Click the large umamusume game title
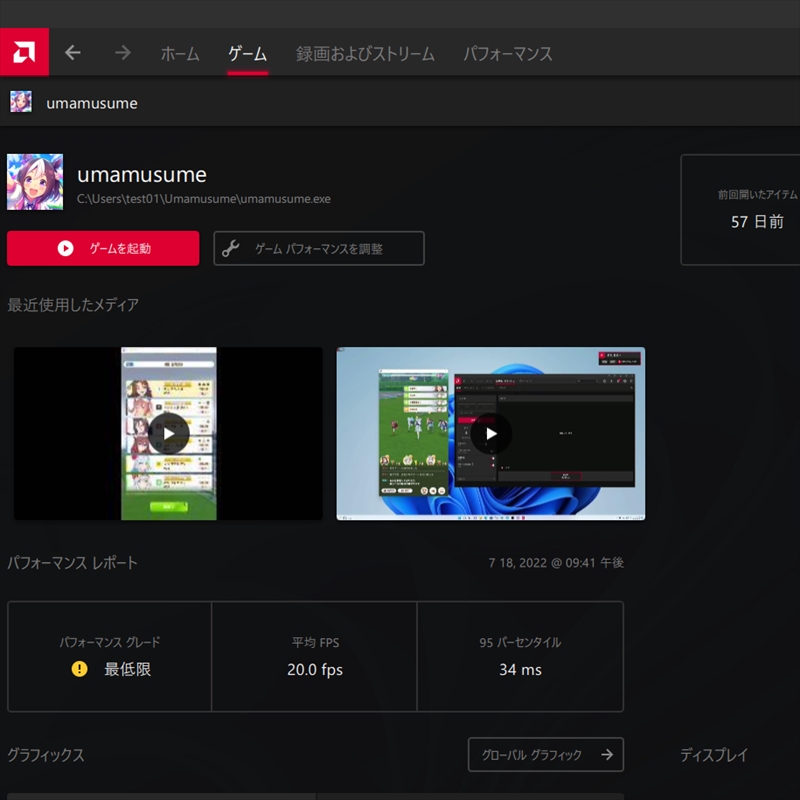 pyautogui.click(x=142, y=175)
